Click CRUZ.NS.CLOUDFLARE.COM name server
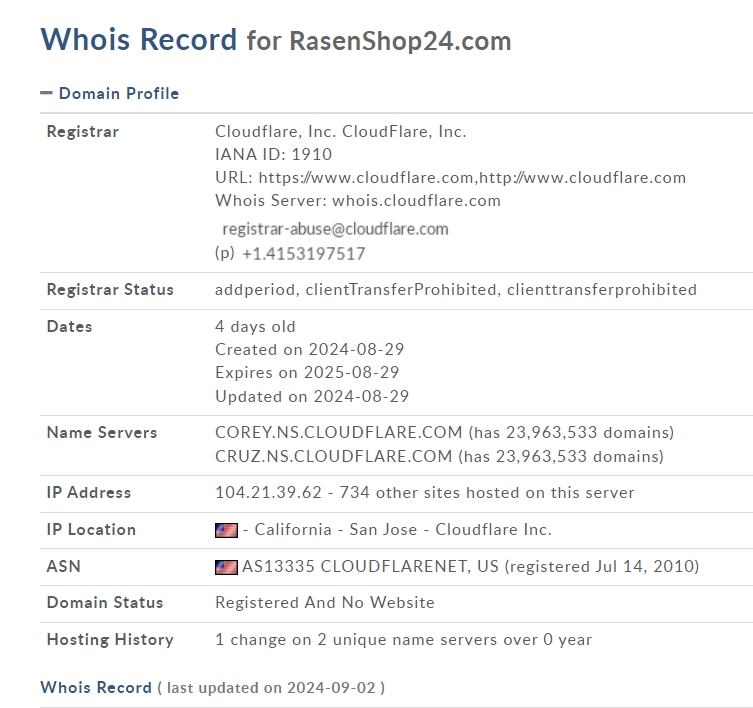Viewport: 753px width, 708px height. tap(334, 456)
